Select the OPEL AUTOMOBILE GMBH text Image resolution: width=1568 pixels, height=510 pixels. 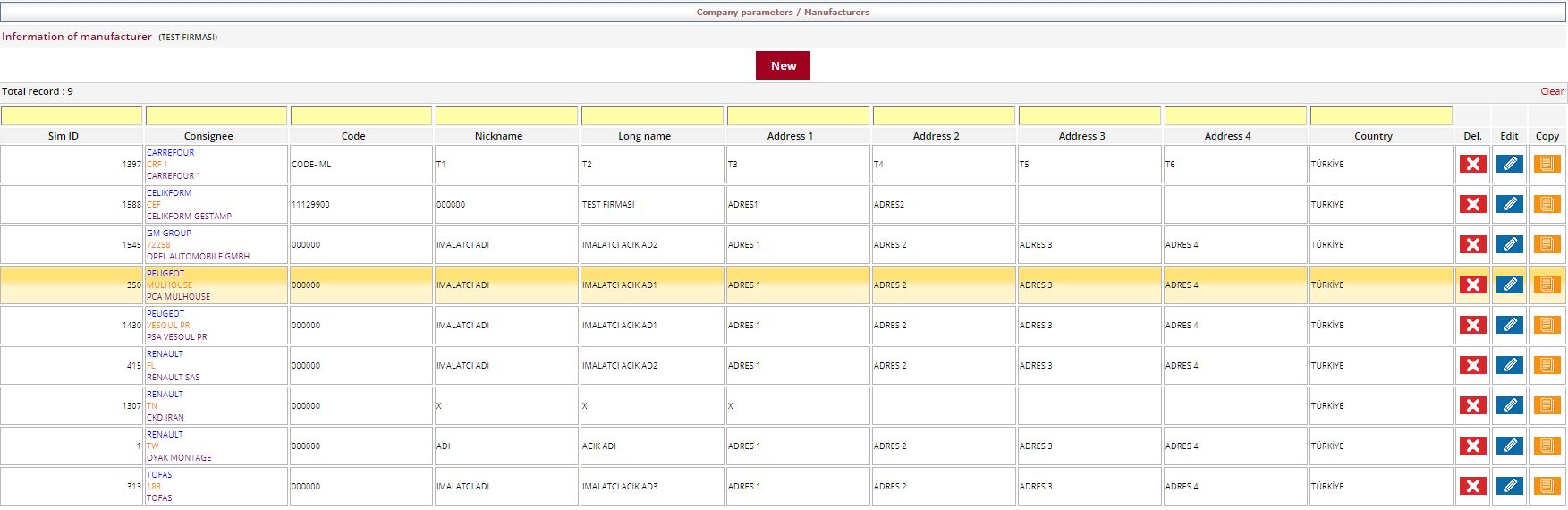[x=198, y=257]
